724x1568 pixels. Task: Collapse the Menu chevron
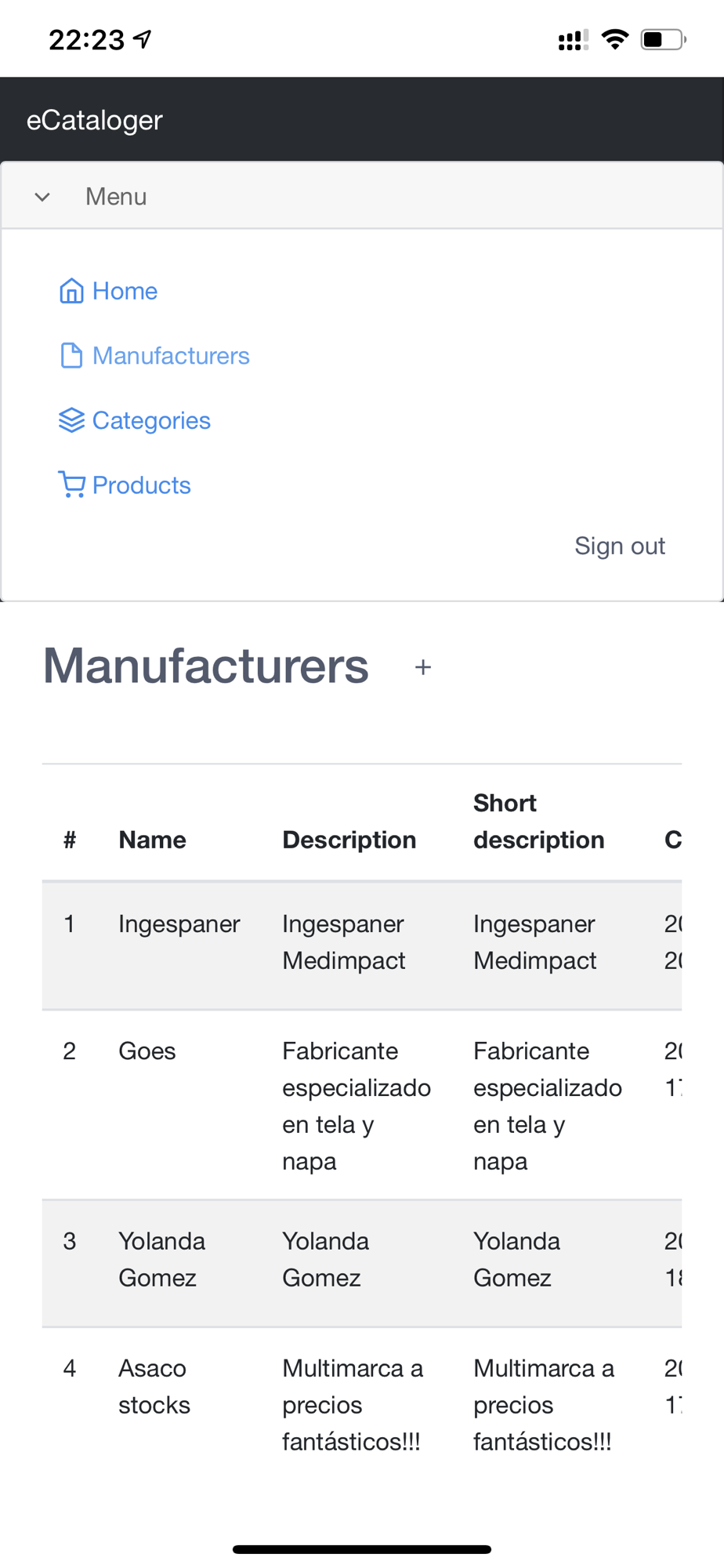(x=42, y=197)
